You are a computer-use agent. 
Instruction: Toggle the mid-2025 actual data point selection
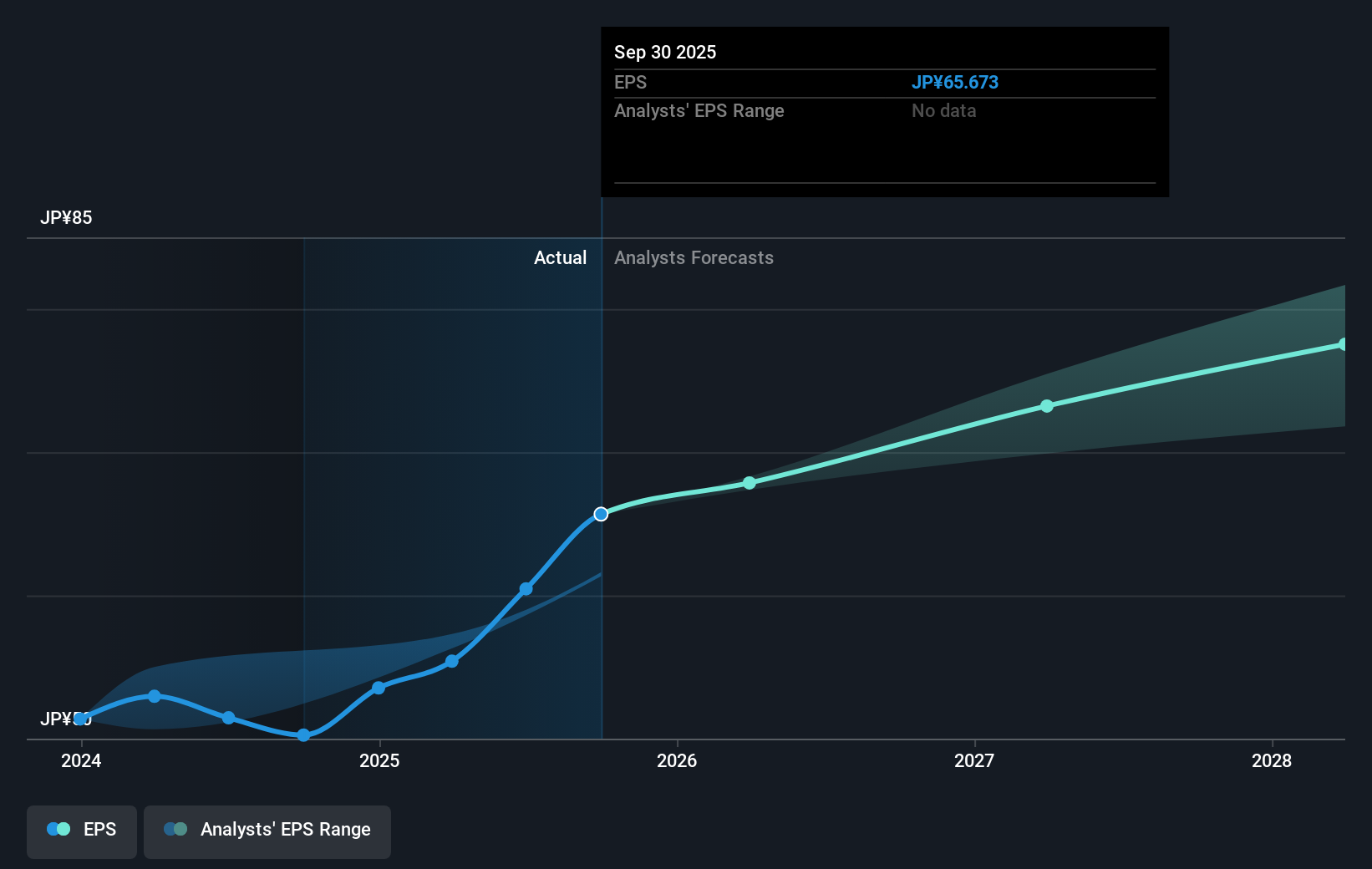tap(526, 589)
